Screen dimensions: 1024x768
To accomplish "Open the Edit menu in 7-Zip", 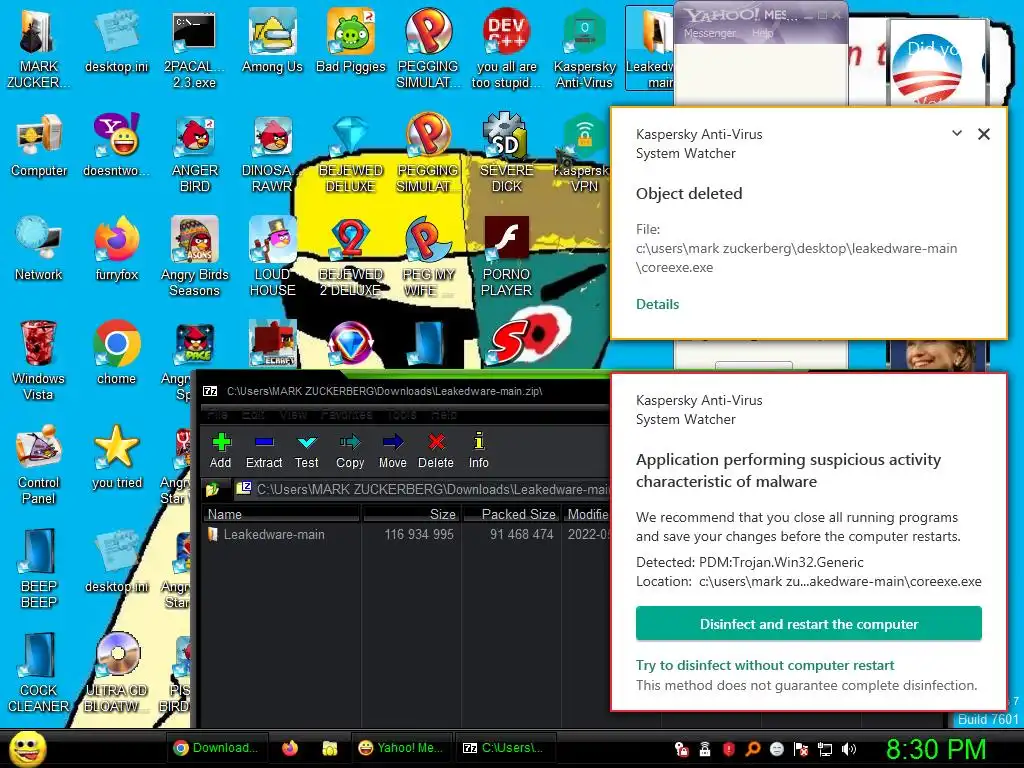I will (x=253, y=414).
